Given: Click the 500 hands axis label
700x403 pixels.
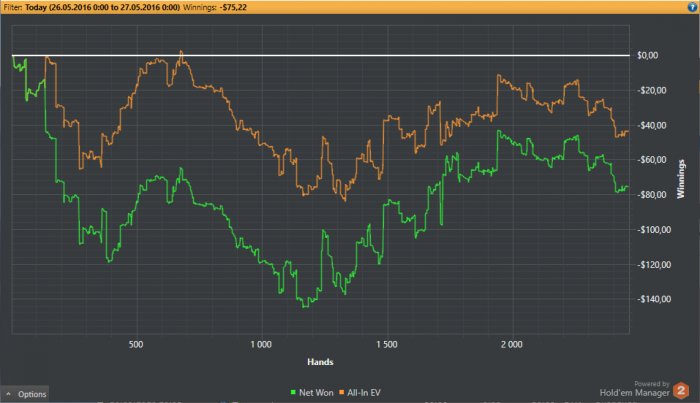Looking at the screenshot, I should pos(136,345).
